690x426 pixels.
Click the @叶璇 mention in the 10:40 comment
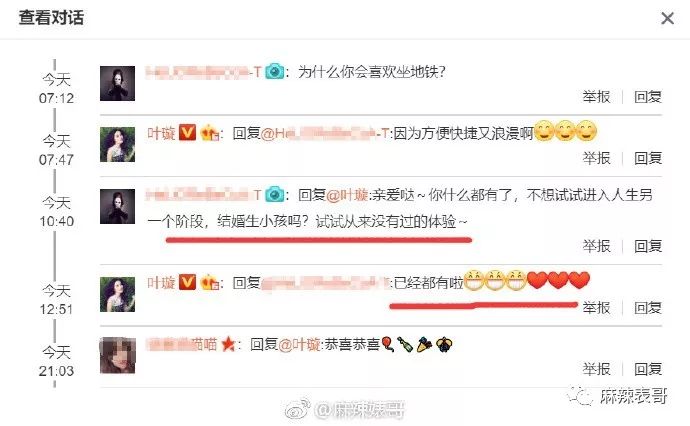pyautogui.click(x=347, y=195)
